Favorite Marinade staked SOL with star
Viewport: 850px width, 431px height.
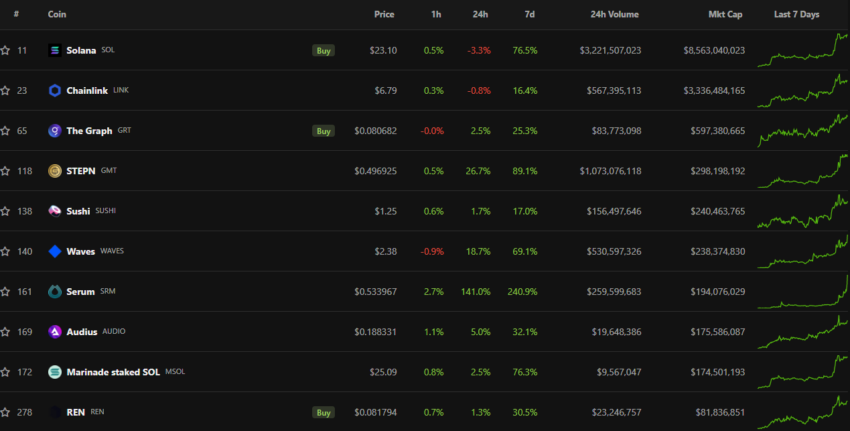click(x=5, y=372)
